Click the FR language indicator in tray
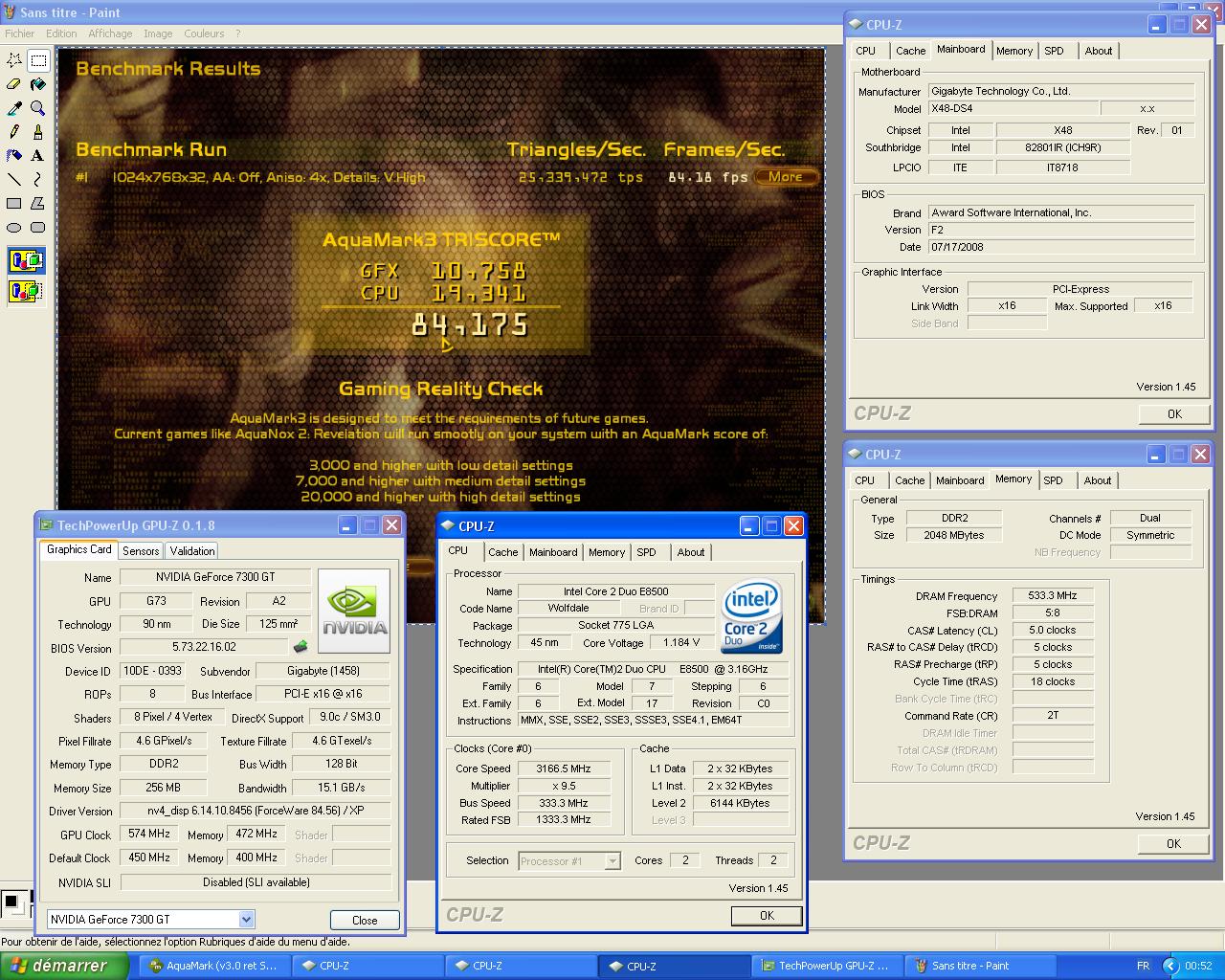 coord(1143,966)
